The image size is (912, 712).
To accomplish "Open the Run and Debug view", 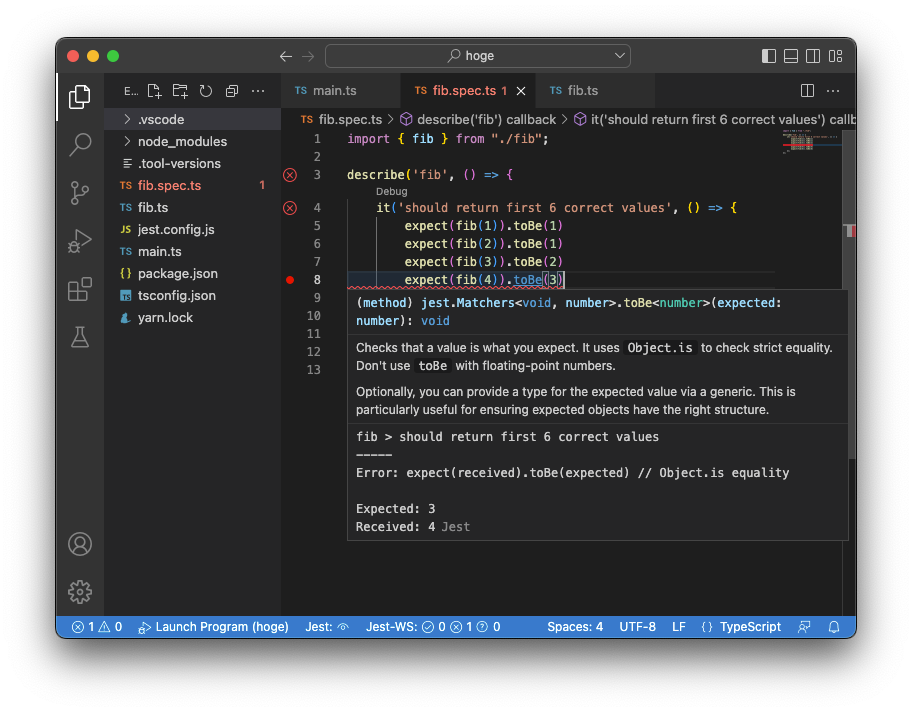I will click(x=80, y=241).
